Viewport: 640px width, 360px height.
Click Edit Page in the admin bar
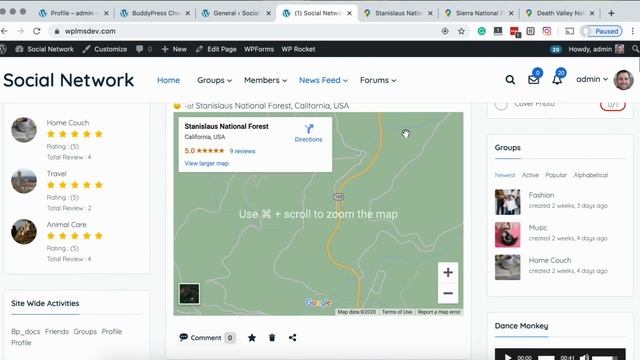point(216,49)
